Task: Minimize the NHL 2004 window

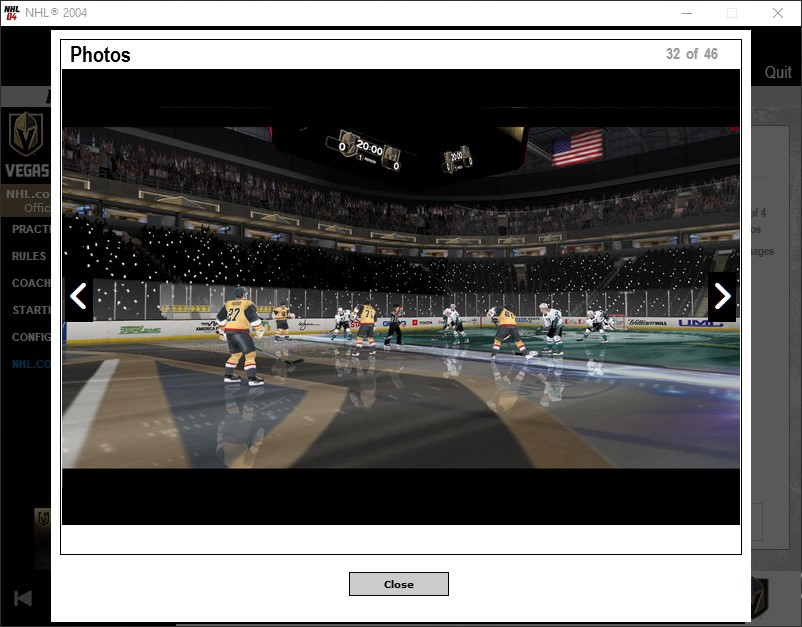Action: point(687,13)
